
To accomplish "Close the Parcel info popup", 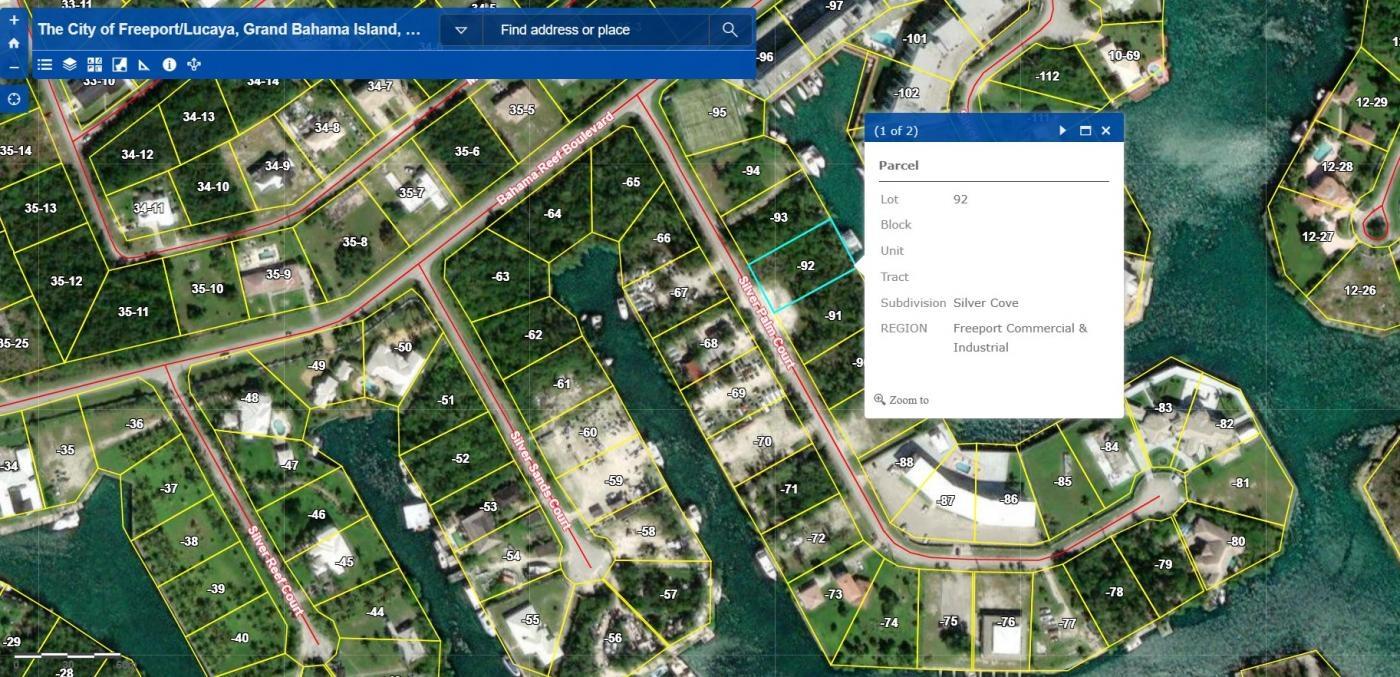I will pos(1106,131).
